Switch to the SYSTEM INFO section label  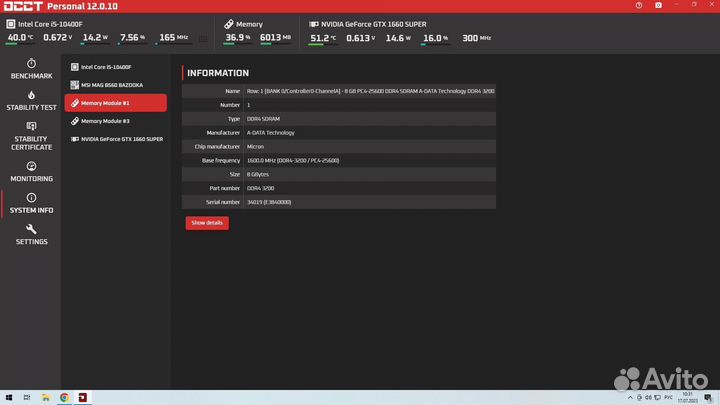(31, 210)
